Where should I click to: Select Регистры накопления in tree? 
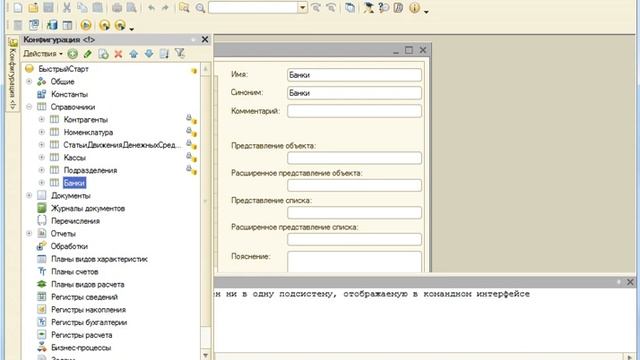coord(88,309)
